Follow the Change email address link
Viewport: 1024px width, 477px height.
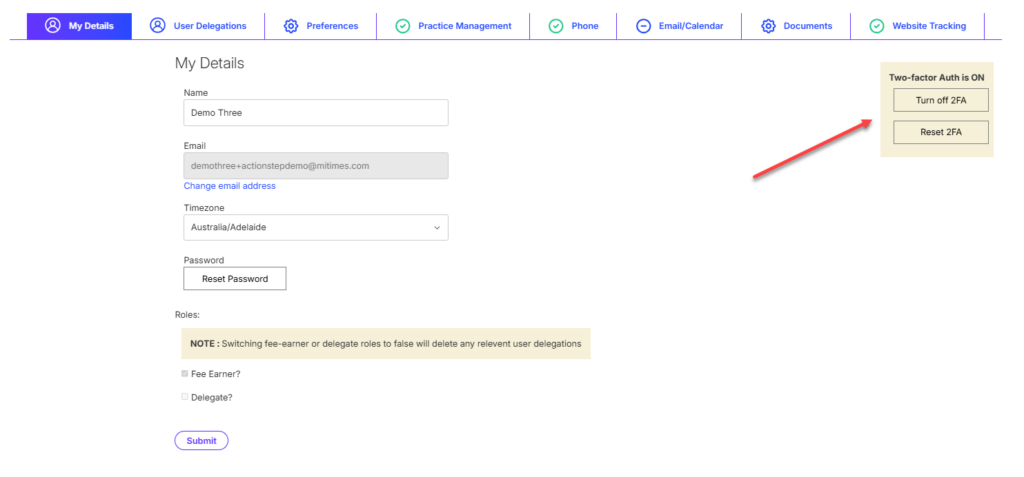229,186
